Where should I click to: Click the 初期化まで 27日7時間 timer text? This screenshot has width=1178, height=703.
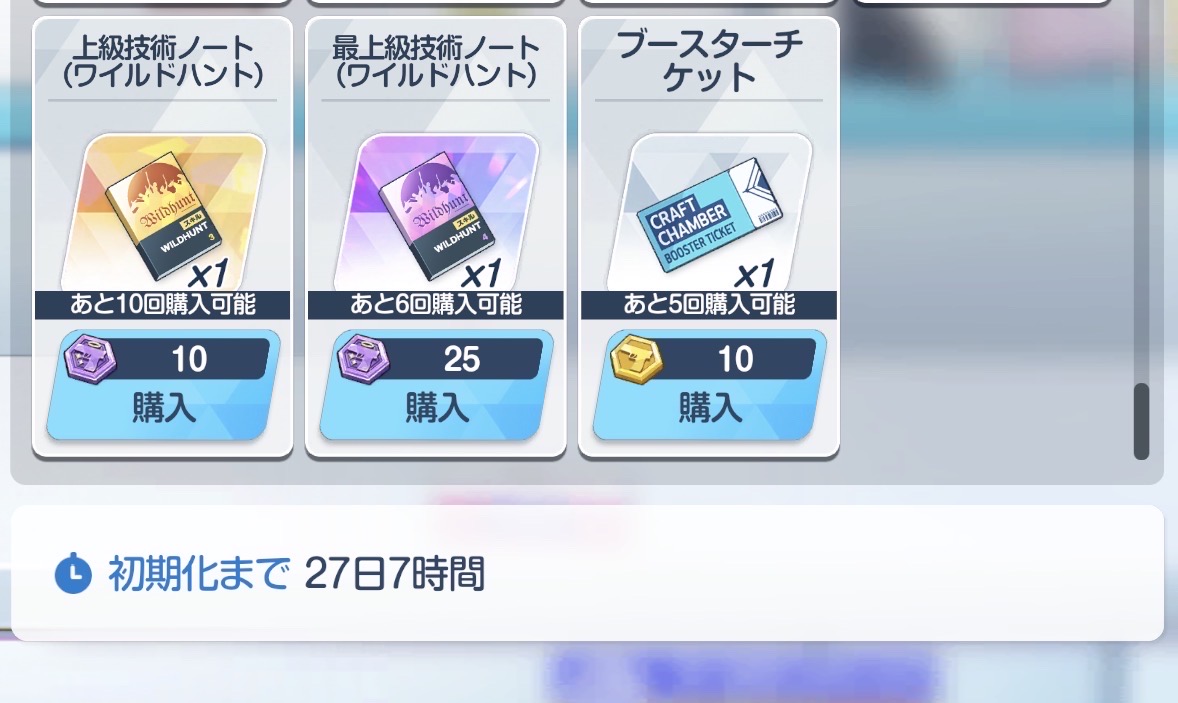click(x=297, y=574)
